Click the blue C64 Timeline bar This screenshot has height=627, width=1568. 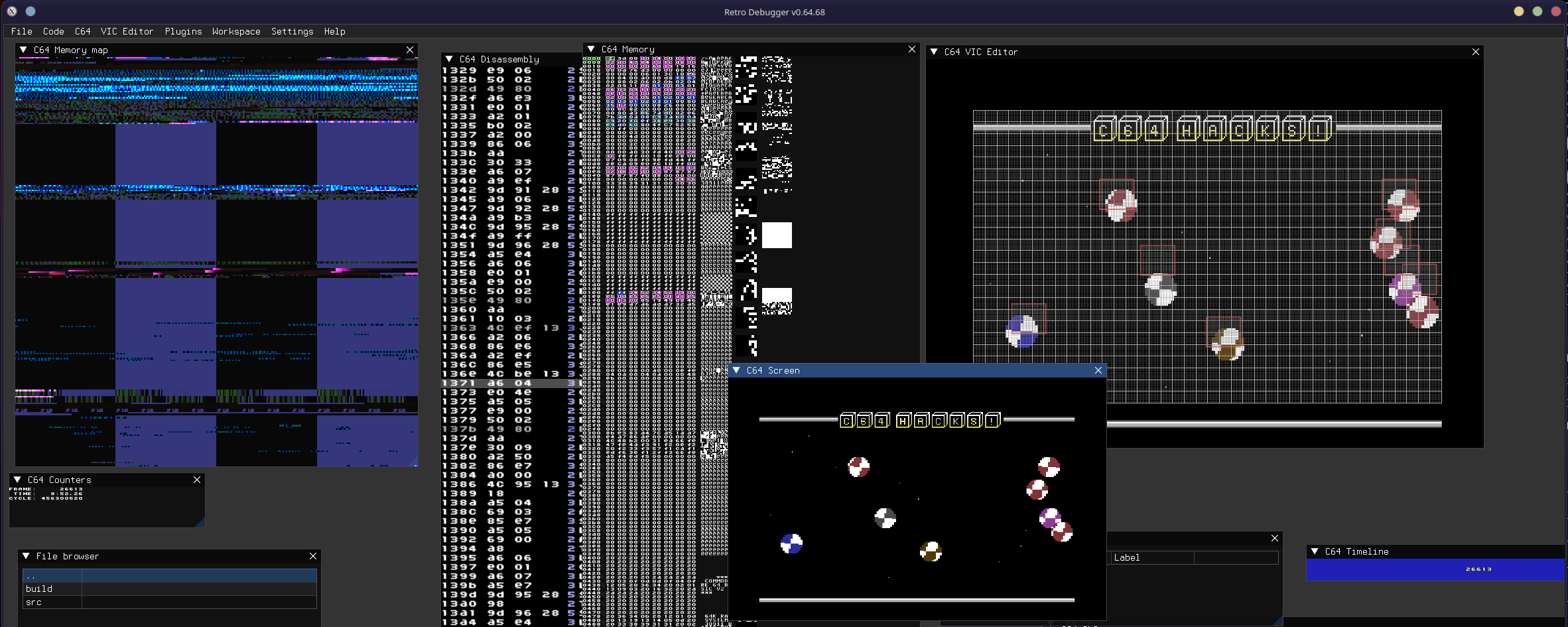click(1435, 569)
